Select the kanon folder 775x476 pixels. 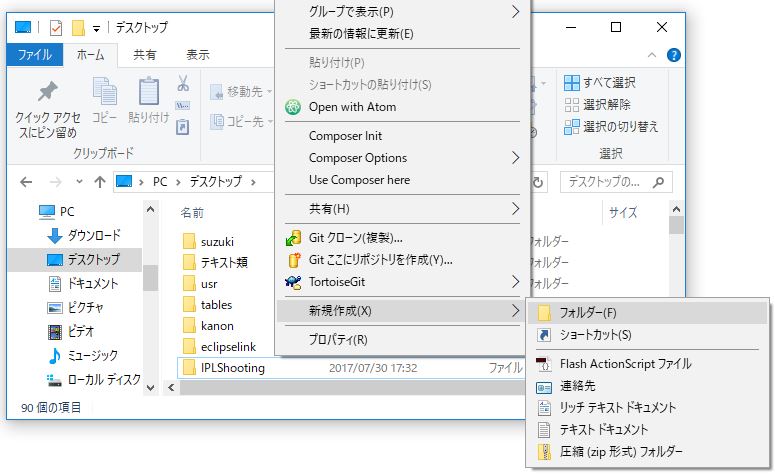tap(208, 326)
